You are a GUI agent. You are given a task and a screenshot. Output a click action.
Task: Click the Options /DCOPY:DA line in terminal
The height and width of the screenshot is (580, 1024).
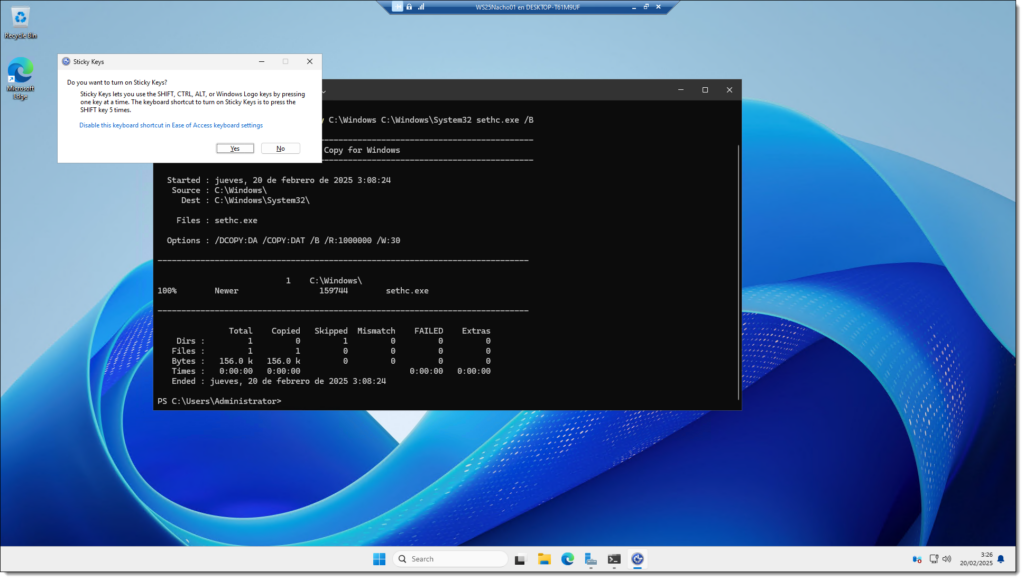[283, 241]
